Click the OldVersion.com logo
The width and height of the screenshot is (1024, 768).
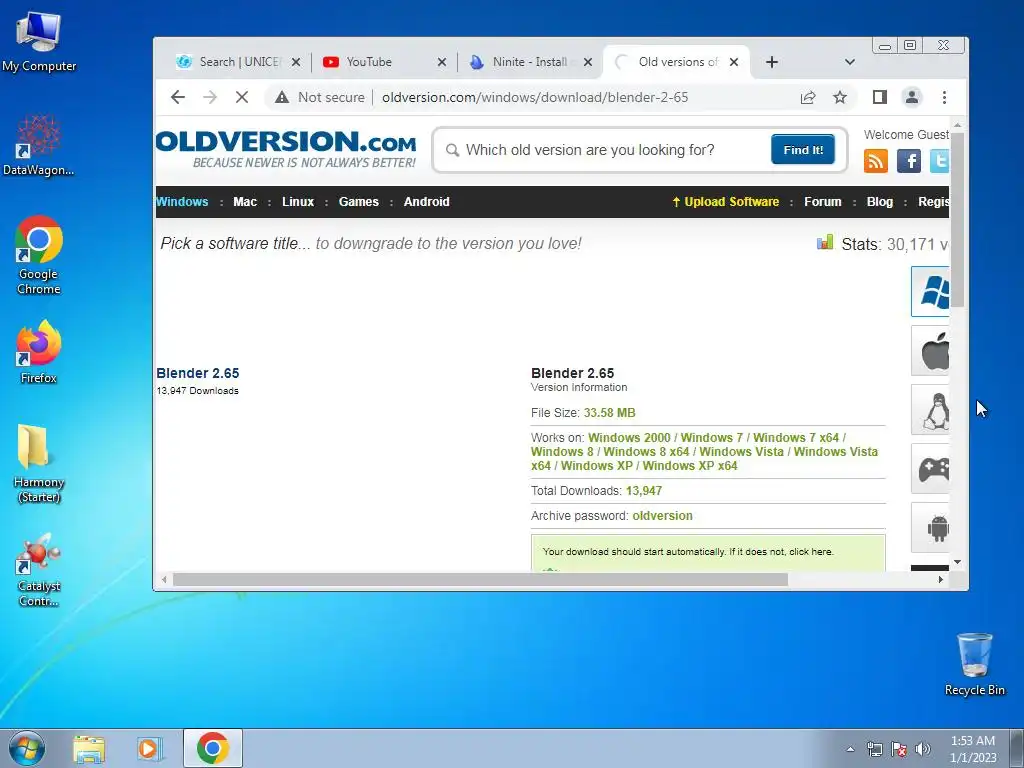[x=286, y=150]
